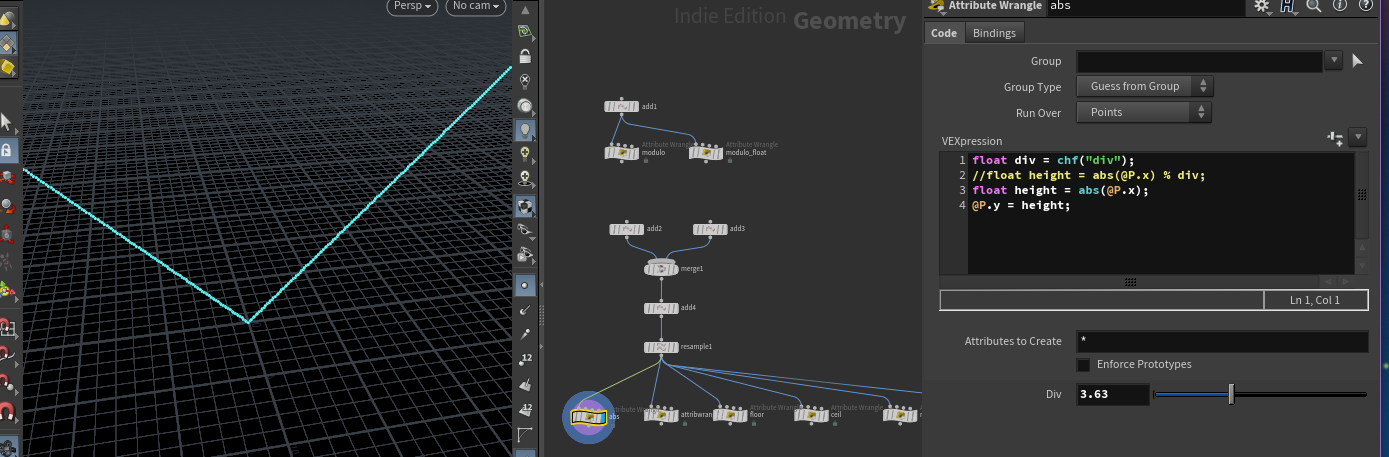The width and height of the screenshot is (1389, 457).
Task: Select the add4 node
Action: click(x=662, y=308)
